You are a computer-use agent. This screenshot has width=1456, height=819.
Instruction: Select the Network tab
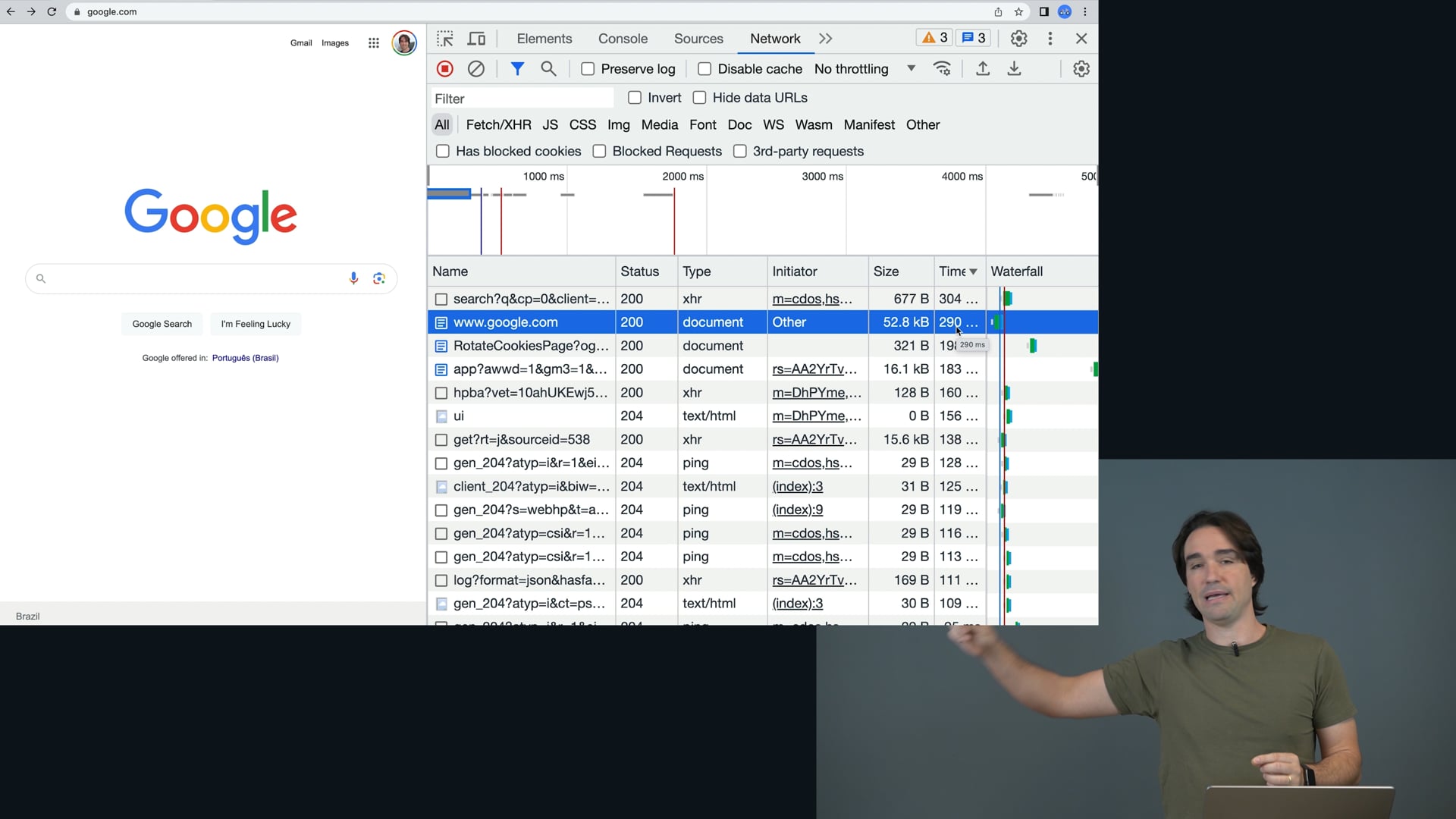(x=775, y=39)
